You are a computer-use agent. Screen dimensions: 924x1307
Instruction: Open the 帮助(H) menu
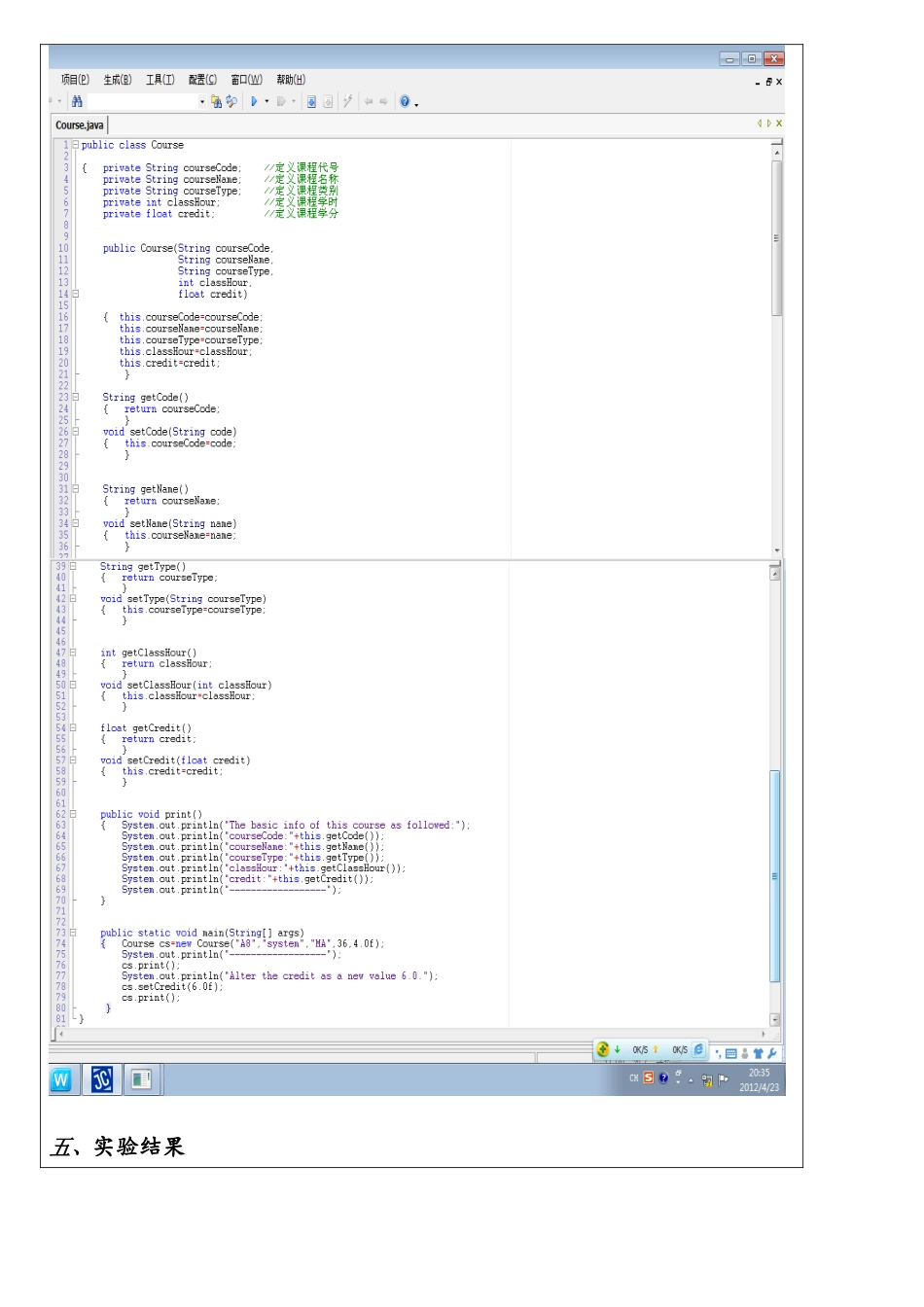click(x=291, y=80)
